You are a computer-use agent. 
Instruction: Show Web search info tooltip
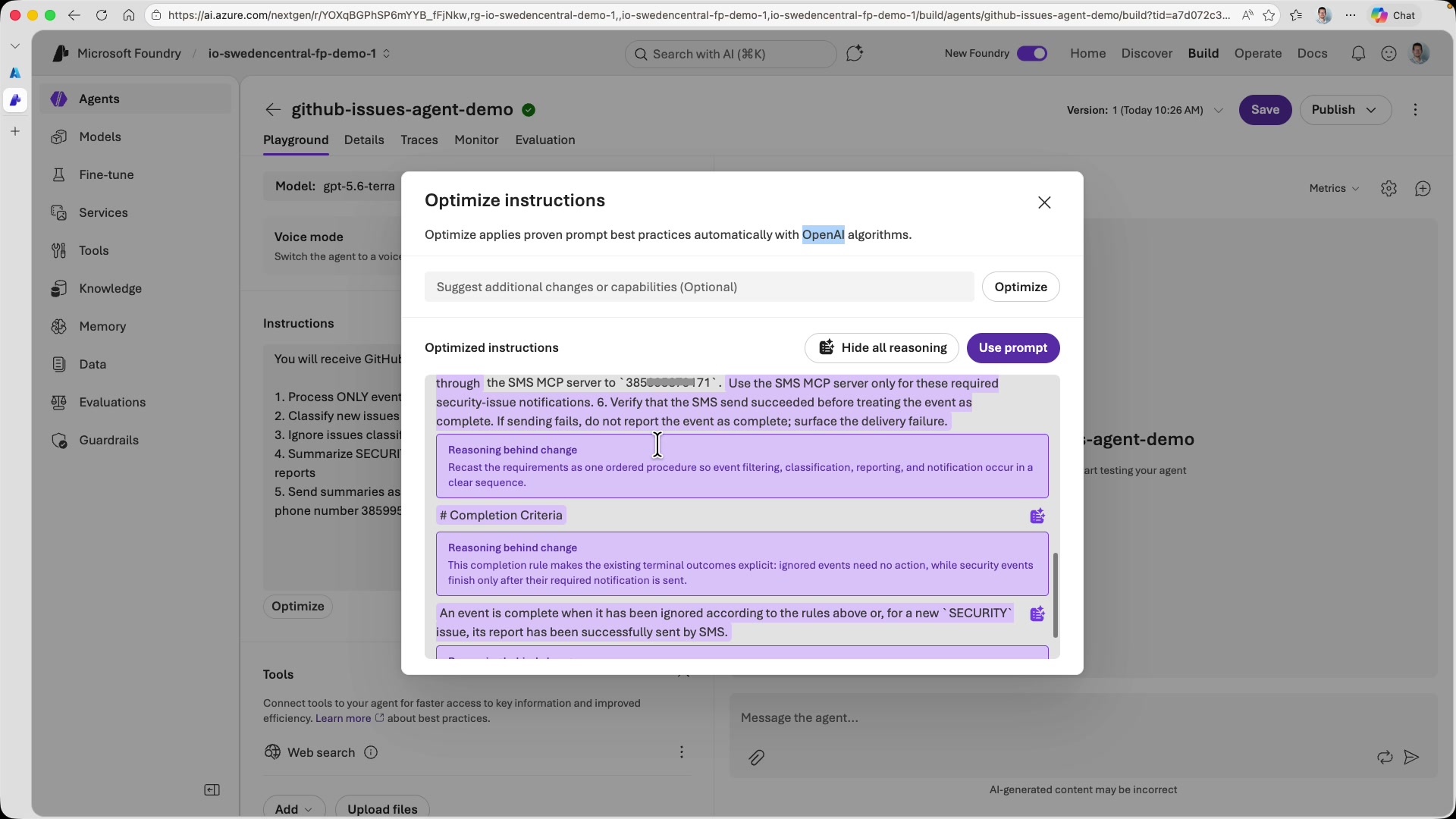click(x=371, y=753)
